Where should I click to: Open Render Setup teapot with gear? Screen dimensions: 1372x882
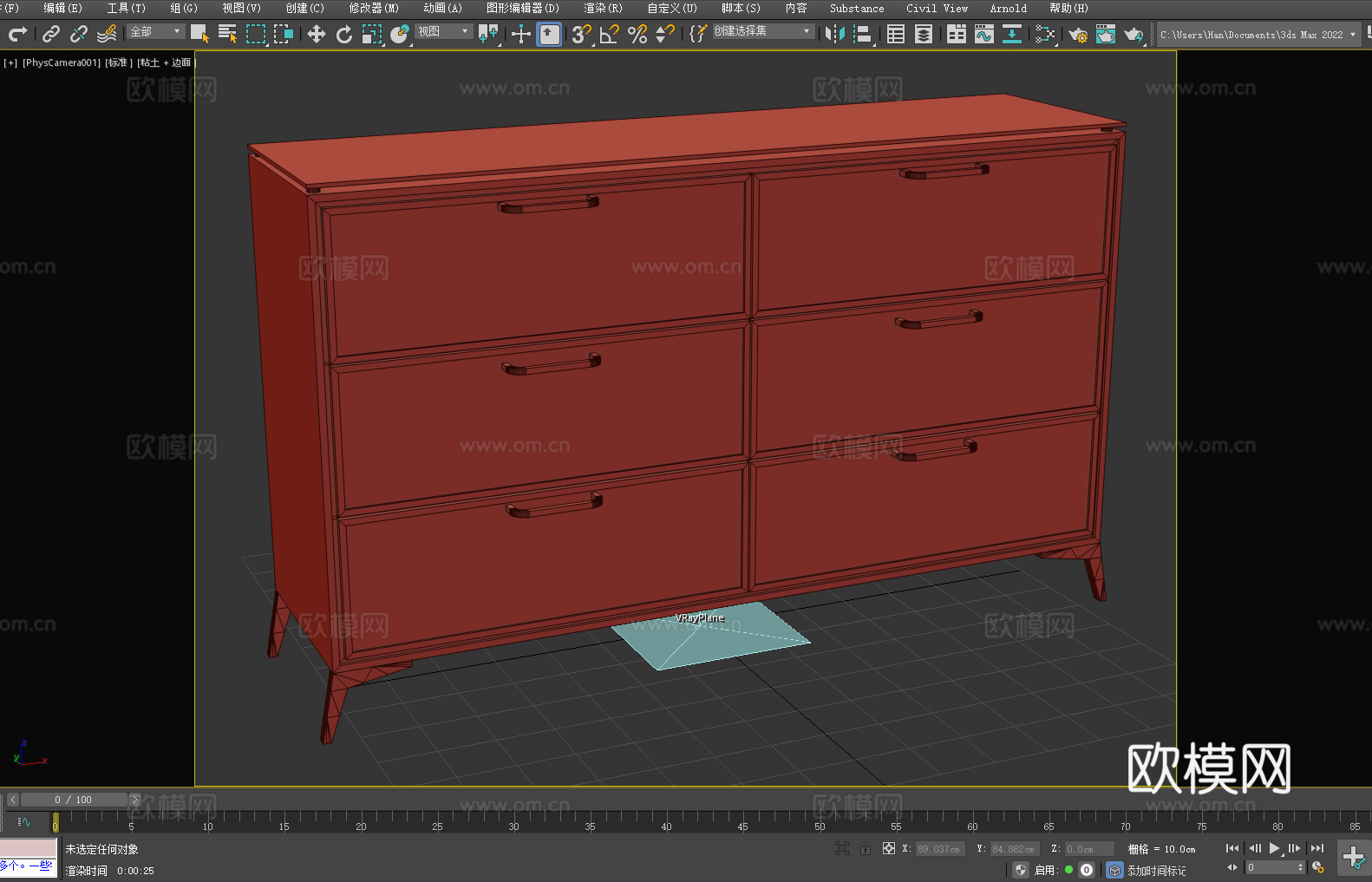pos(1078,35)
